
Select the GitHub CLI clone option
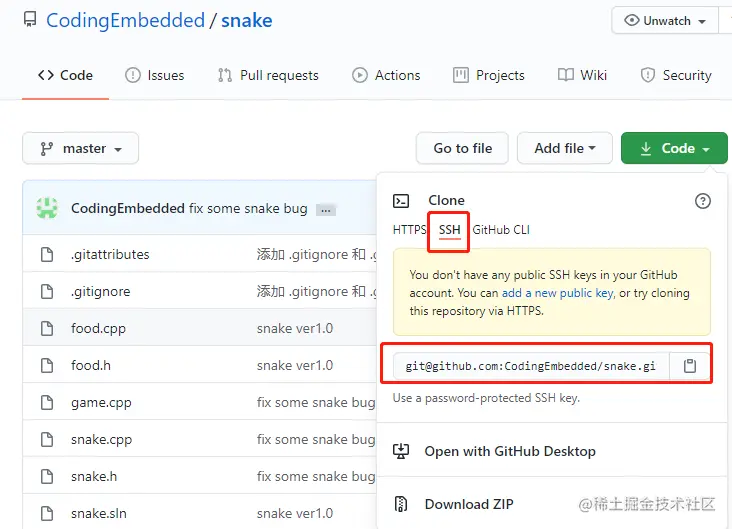[x=501, y=230]
